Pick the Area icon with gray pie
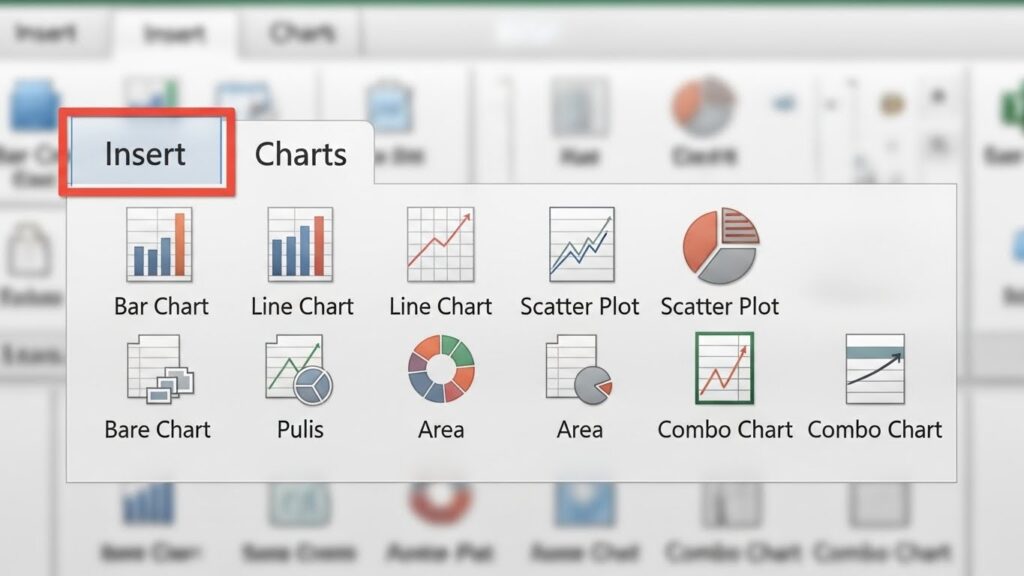Screen dimensions: 1024x576 [x=578, y=370]
